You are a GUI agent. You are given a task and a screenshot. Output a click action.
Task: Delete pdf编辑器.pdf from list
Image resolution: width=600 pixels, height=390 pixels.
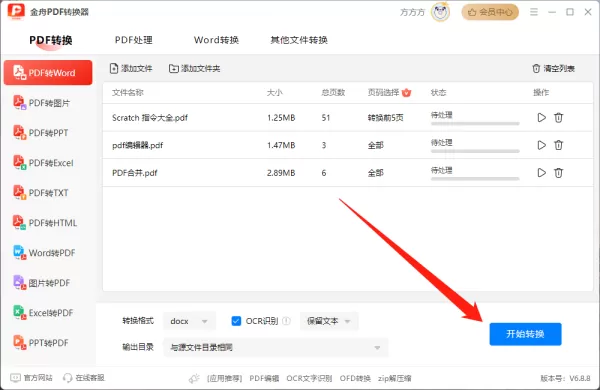[558, 145]
